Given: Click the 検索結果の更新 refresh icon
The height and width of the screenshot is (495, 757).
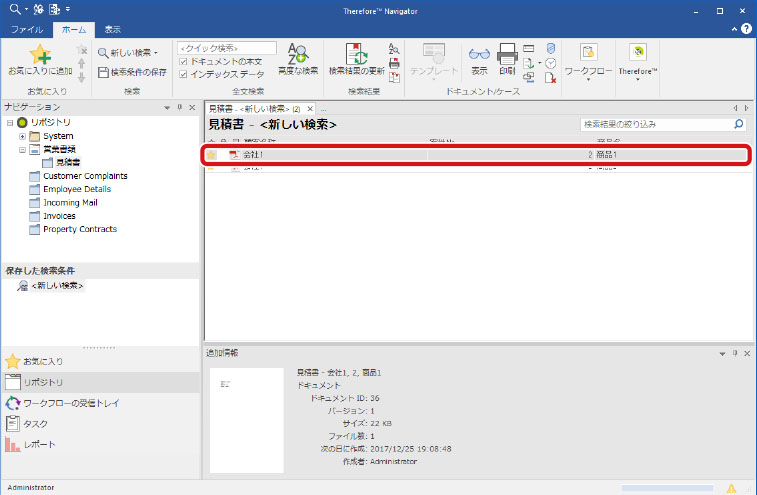Looking at the screenshot, I should click(356, 54).
